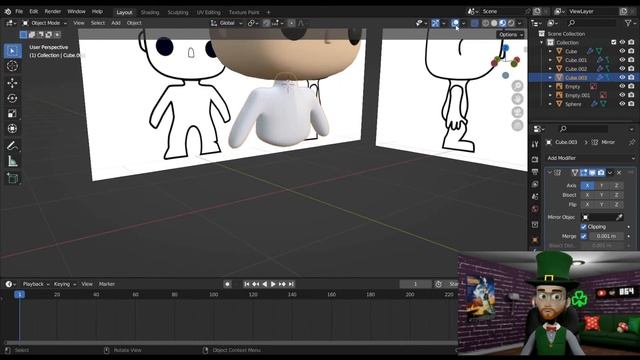This screenshot has width=640, height=360.
Task: Toggle the Merge checkbox
Action: (x=584, y=236)
